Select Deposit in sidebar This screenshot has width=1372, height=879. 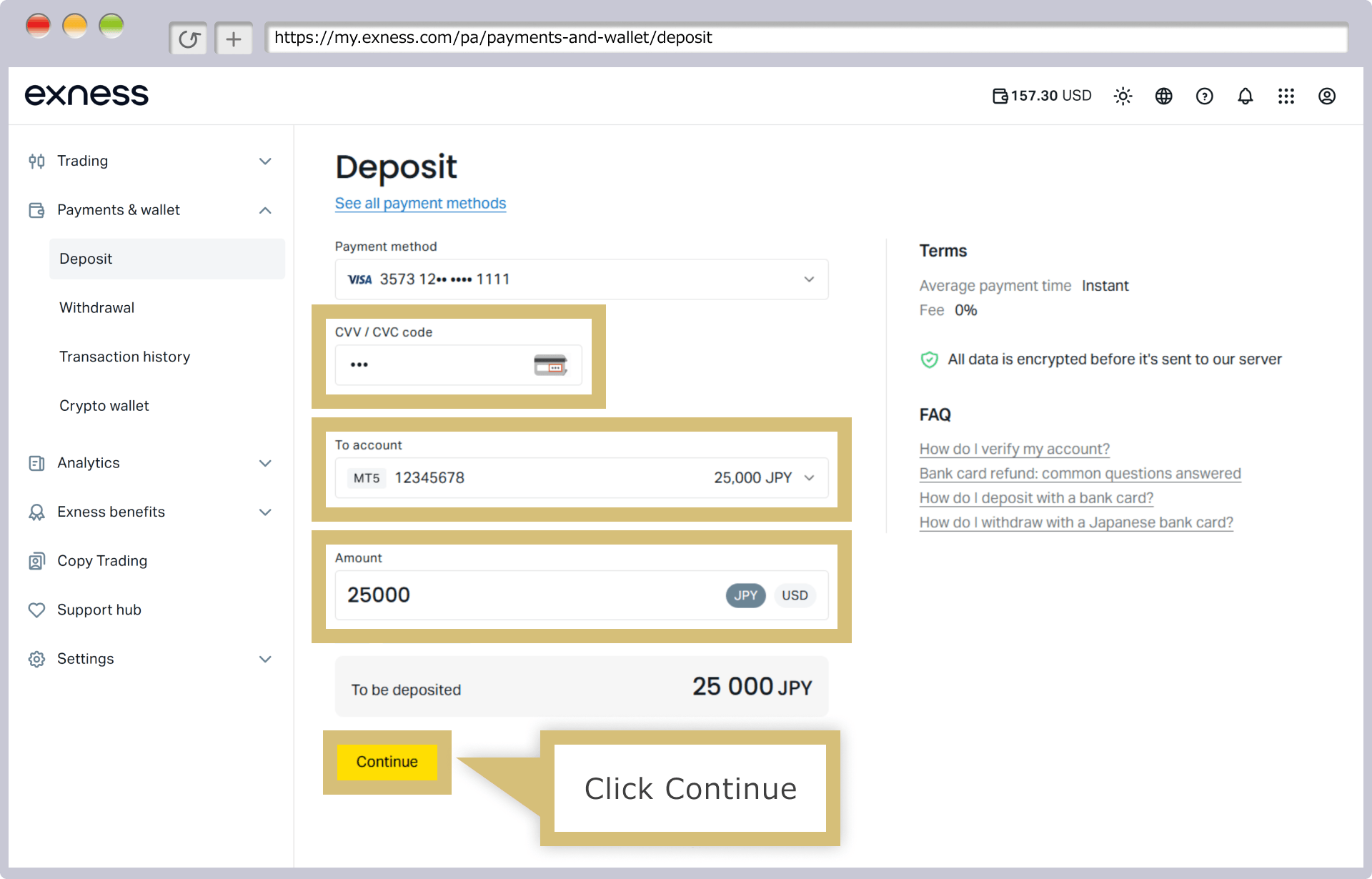point(167,259)
